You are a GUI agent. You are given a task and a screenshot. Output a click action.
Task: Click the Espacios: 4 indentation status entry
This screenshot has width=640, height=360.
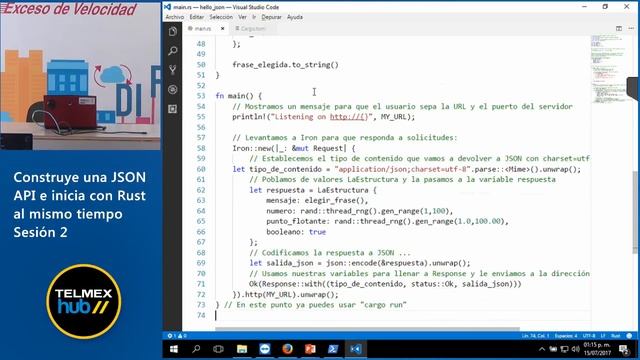point(566,336)
